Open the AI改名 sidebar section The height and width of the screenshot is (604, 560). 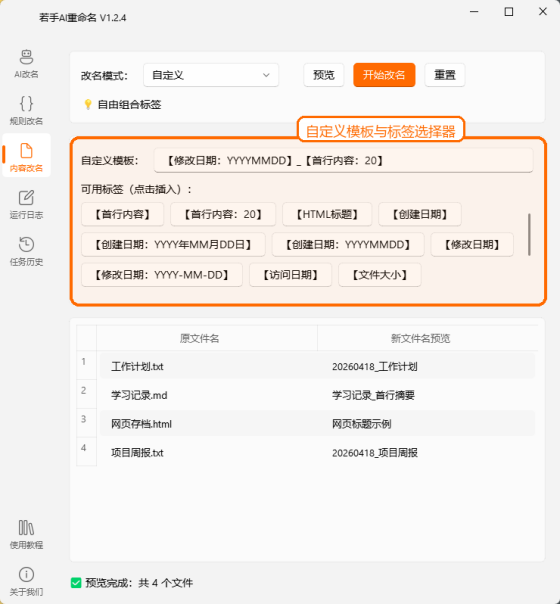click(26, 64)
